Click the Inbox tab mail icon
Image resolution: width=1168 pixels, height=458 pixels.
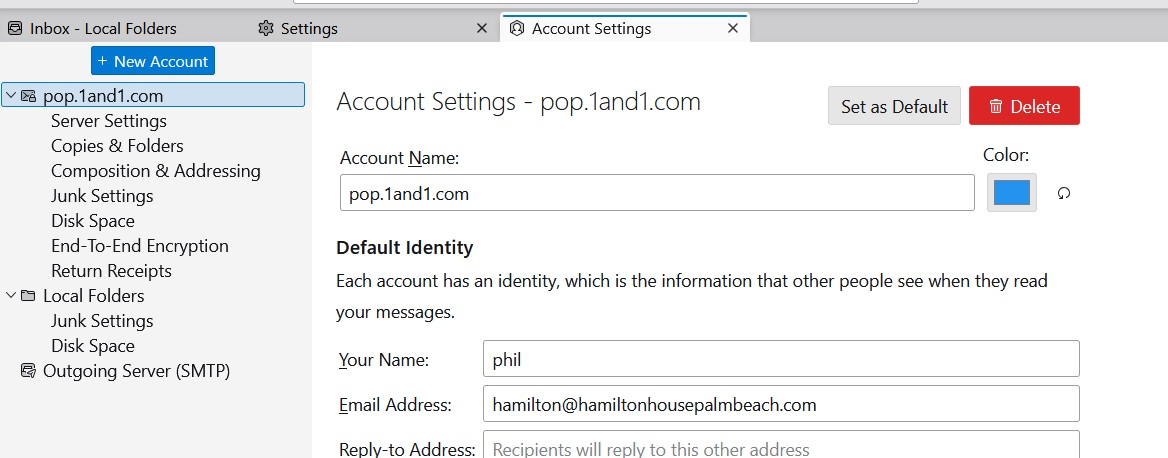tap(15, 28)
